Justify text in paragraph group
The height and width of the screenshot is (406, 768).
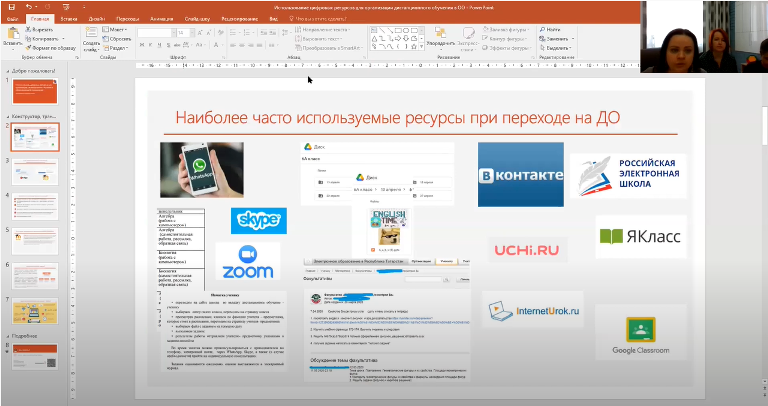tap(259, 45)
